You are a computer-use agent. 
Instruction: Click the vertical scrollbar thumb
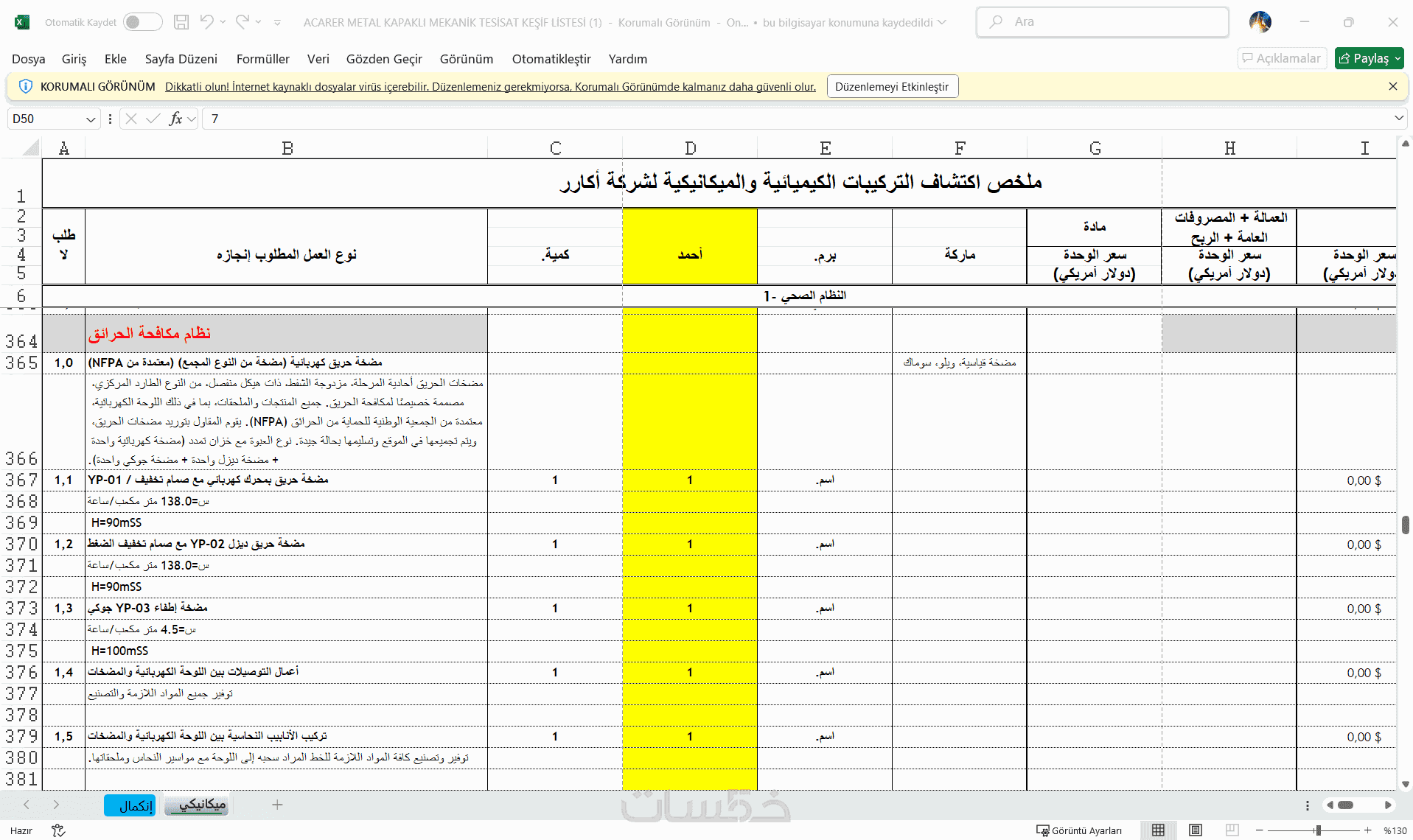click(1406, 525)
